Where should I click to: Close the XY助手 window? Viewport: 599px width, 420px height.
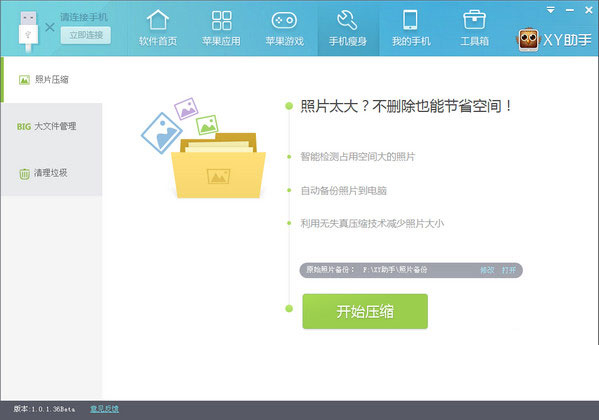[589, 10]
